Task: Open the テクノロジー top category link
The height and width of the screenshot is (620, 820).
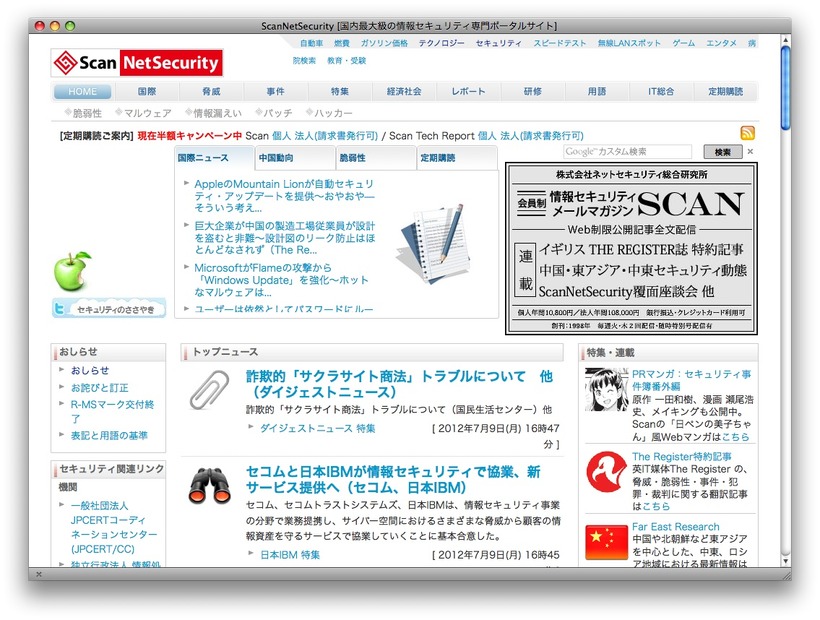Action: coord(441,43)
